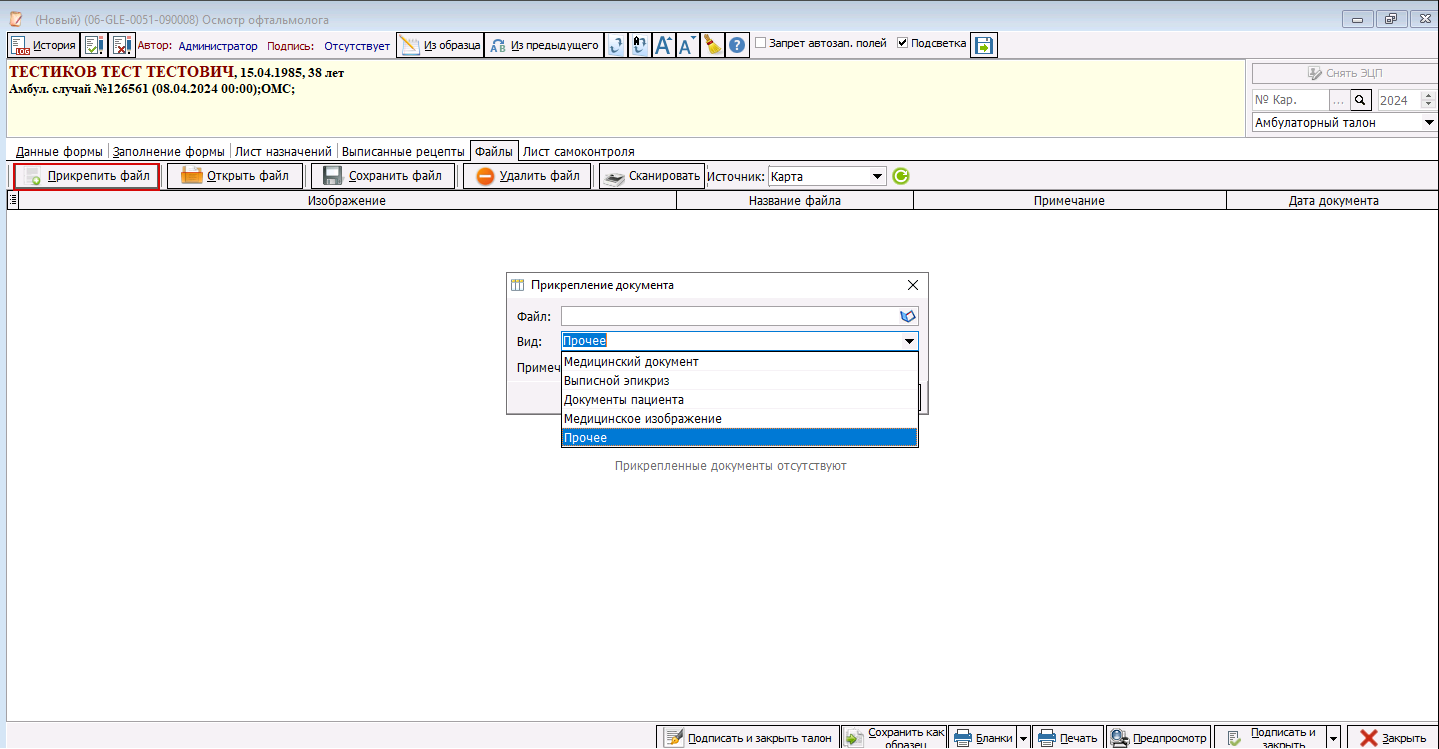The image size is (1439, 749).
Task: Click the browse file icon in Файл field
Action: coord(908,316)
